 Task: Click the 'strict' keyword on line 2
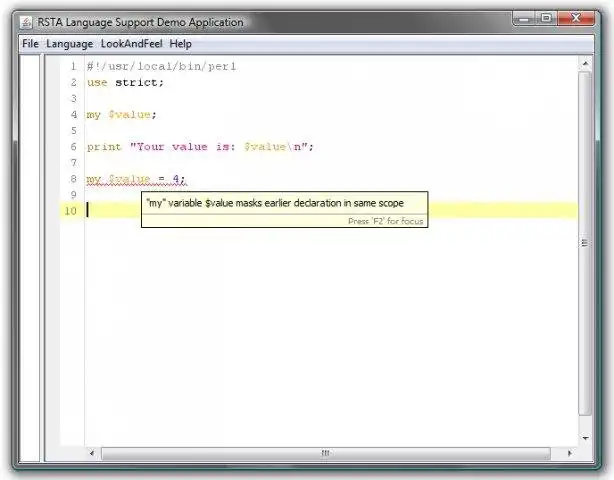[x=136, y=82]
